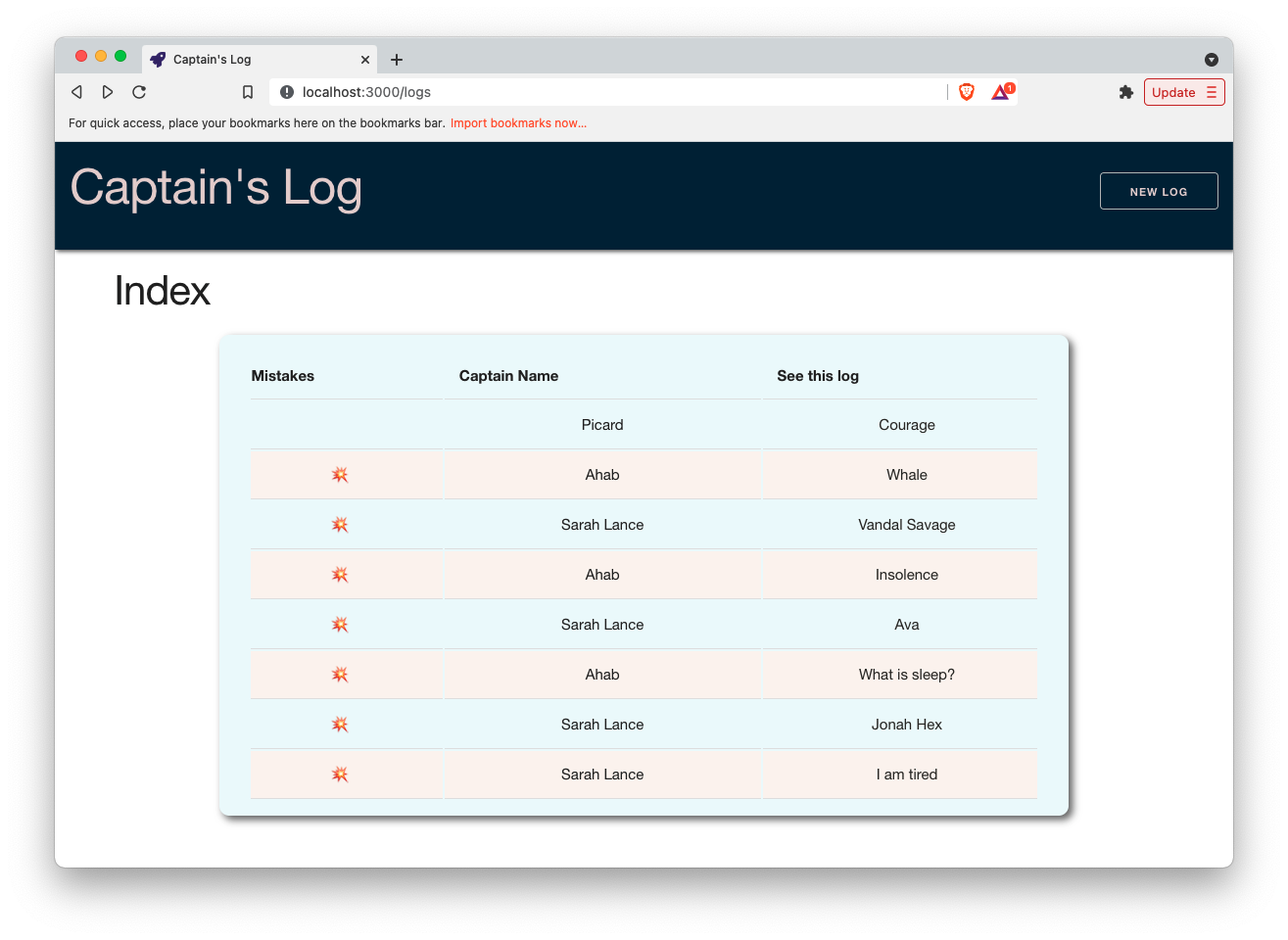Open tab search dropdown arrow
Viewport: 1288px width, 940px height.
click(1212, 60)
